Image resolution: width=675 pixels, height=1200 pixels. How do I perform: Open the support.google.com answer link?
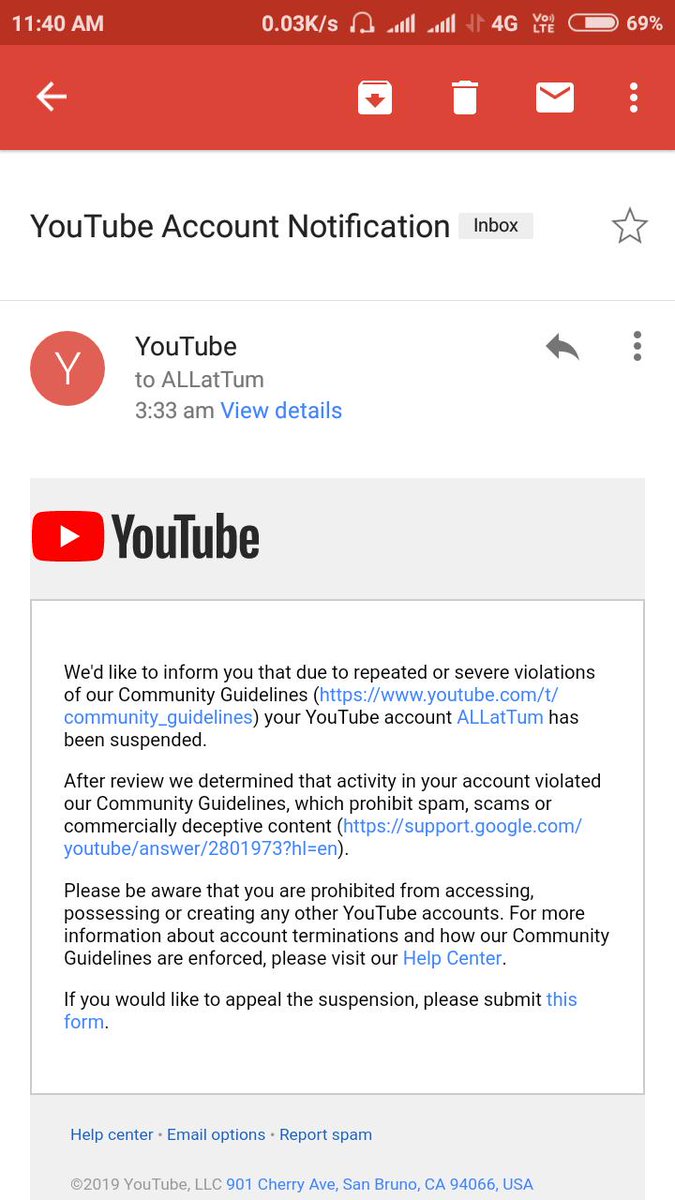tap(323, 838)
